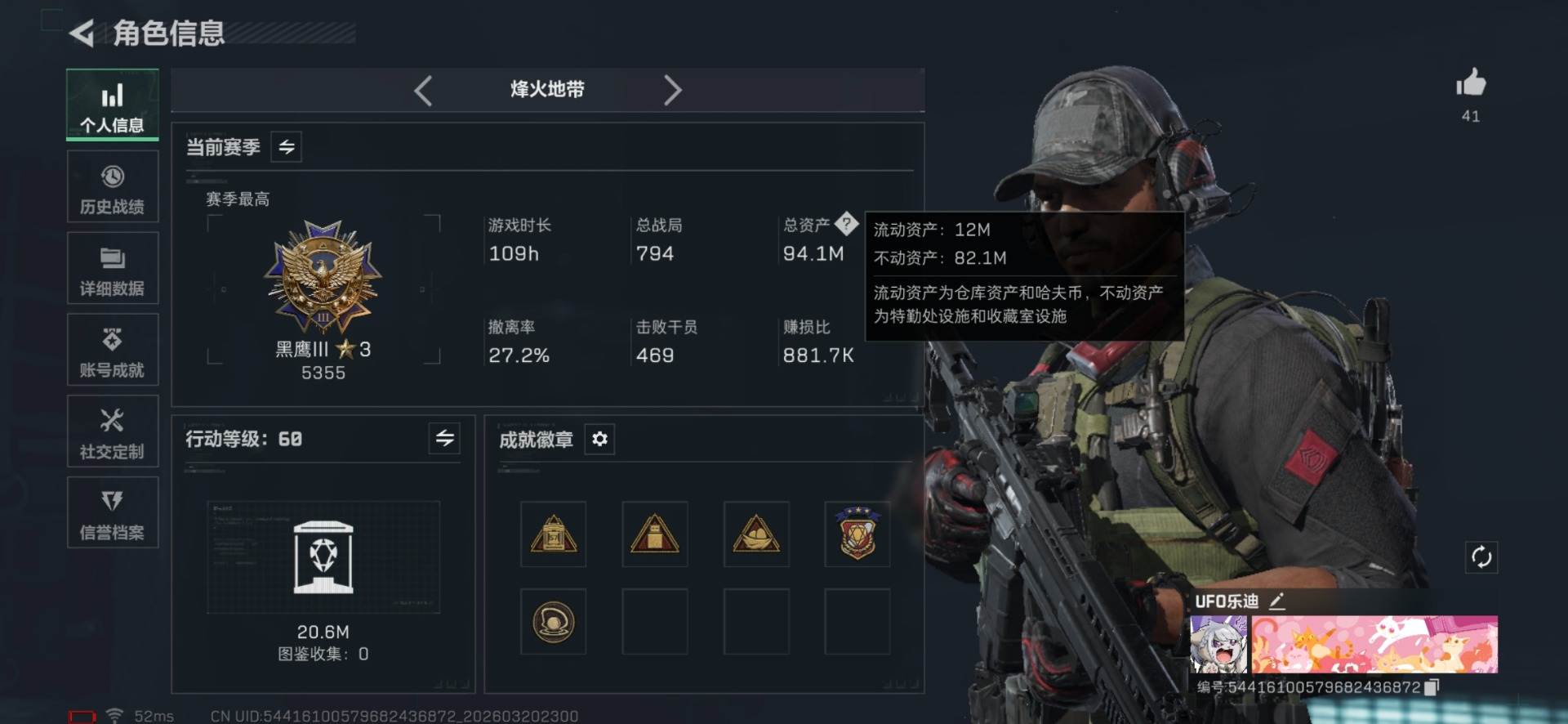1568x724 pixels.
Task: Open the 详细数据 tab
Action: pos(113,269)
